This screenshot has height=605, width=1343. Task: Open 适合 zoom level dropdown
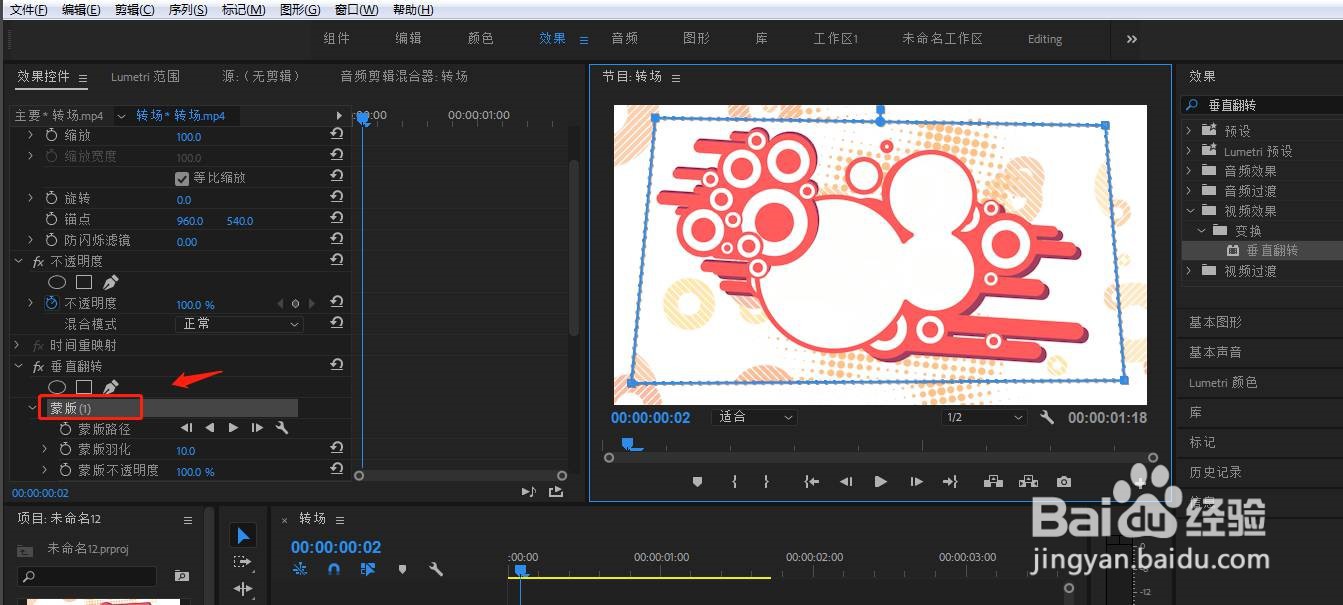pos(754,417)
